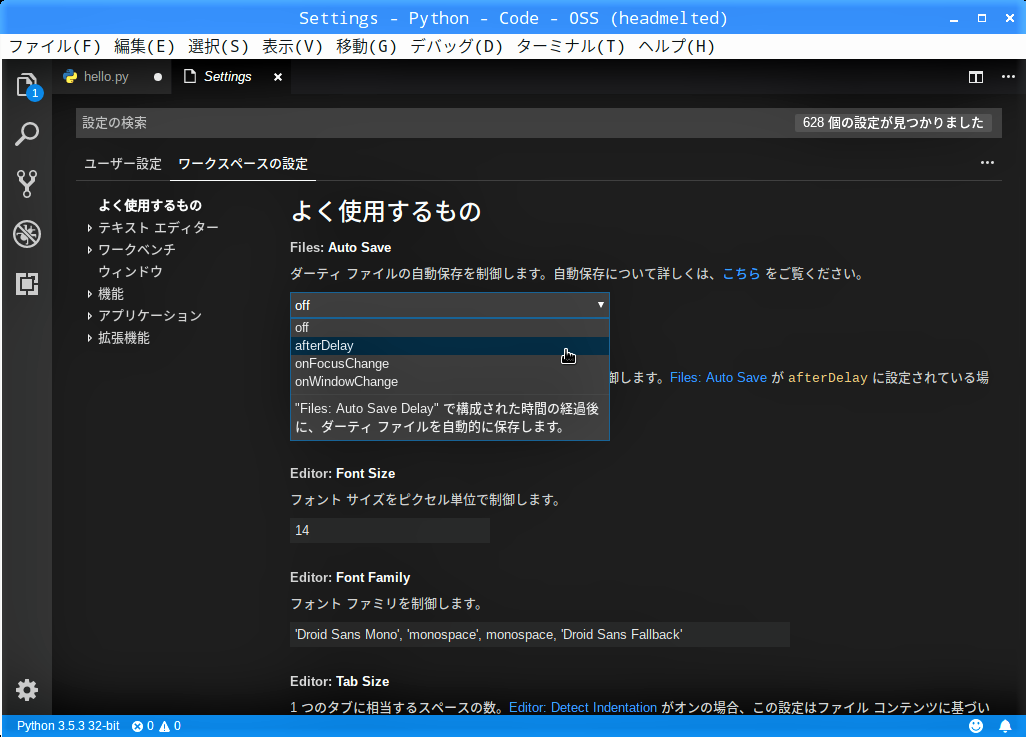Open the Manage gear menu
1026x737 pixels.
pyautogui.click(x=27, y=690)
